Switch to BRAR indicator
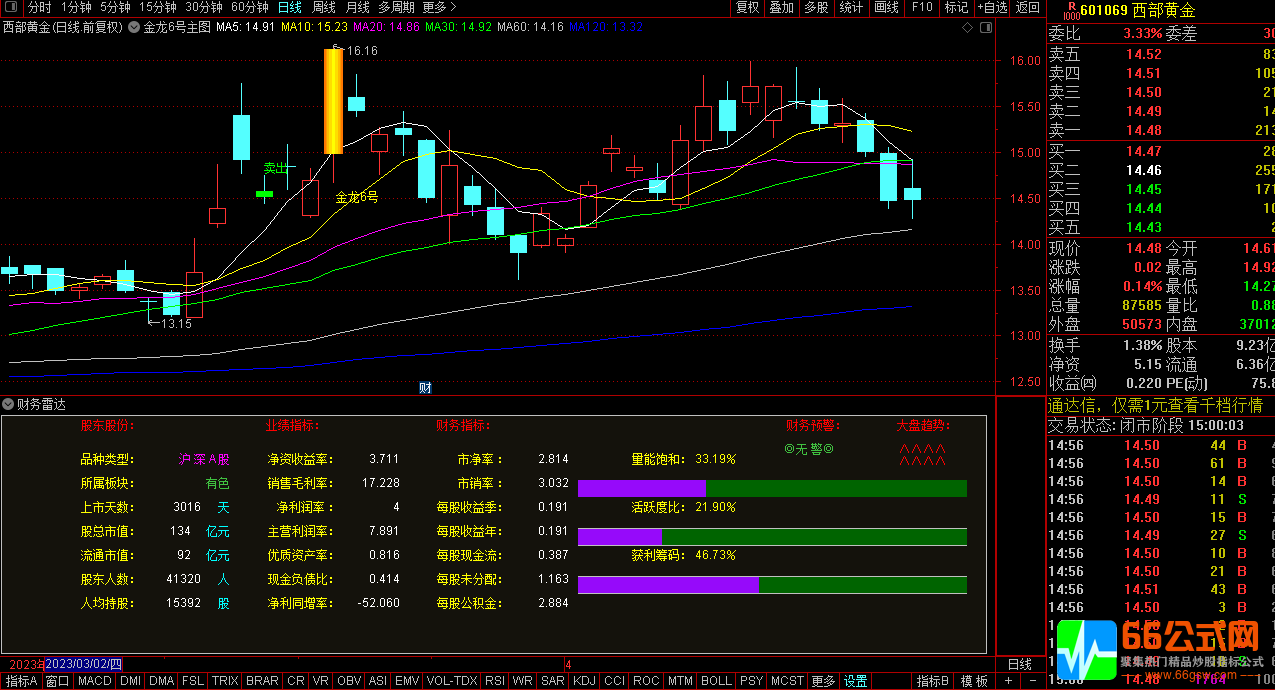Image resolution: width=1275 pixels, height=690 pixels. tap(262, 681)
